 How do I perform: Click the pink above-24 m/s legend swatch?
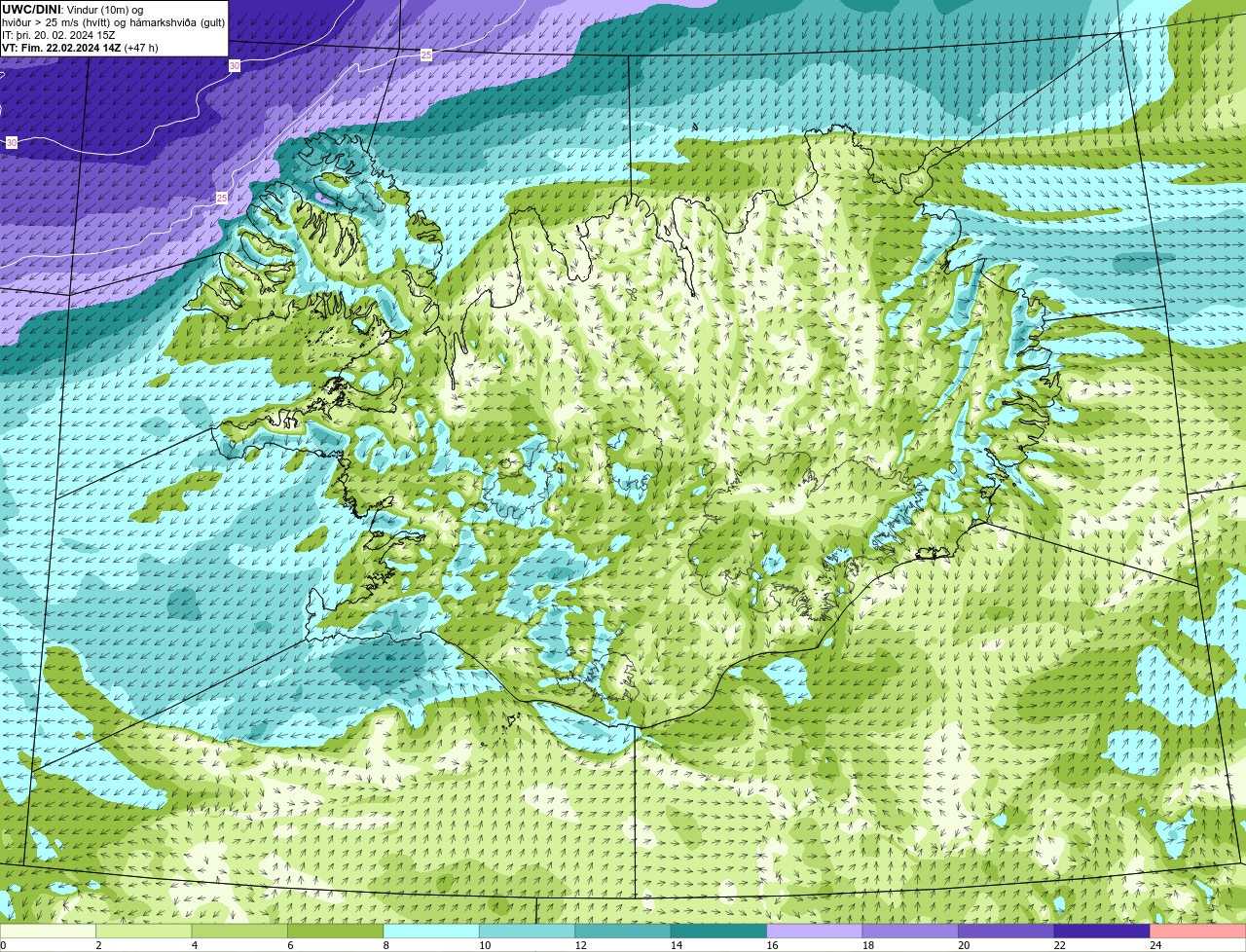tap(1198, 931)
